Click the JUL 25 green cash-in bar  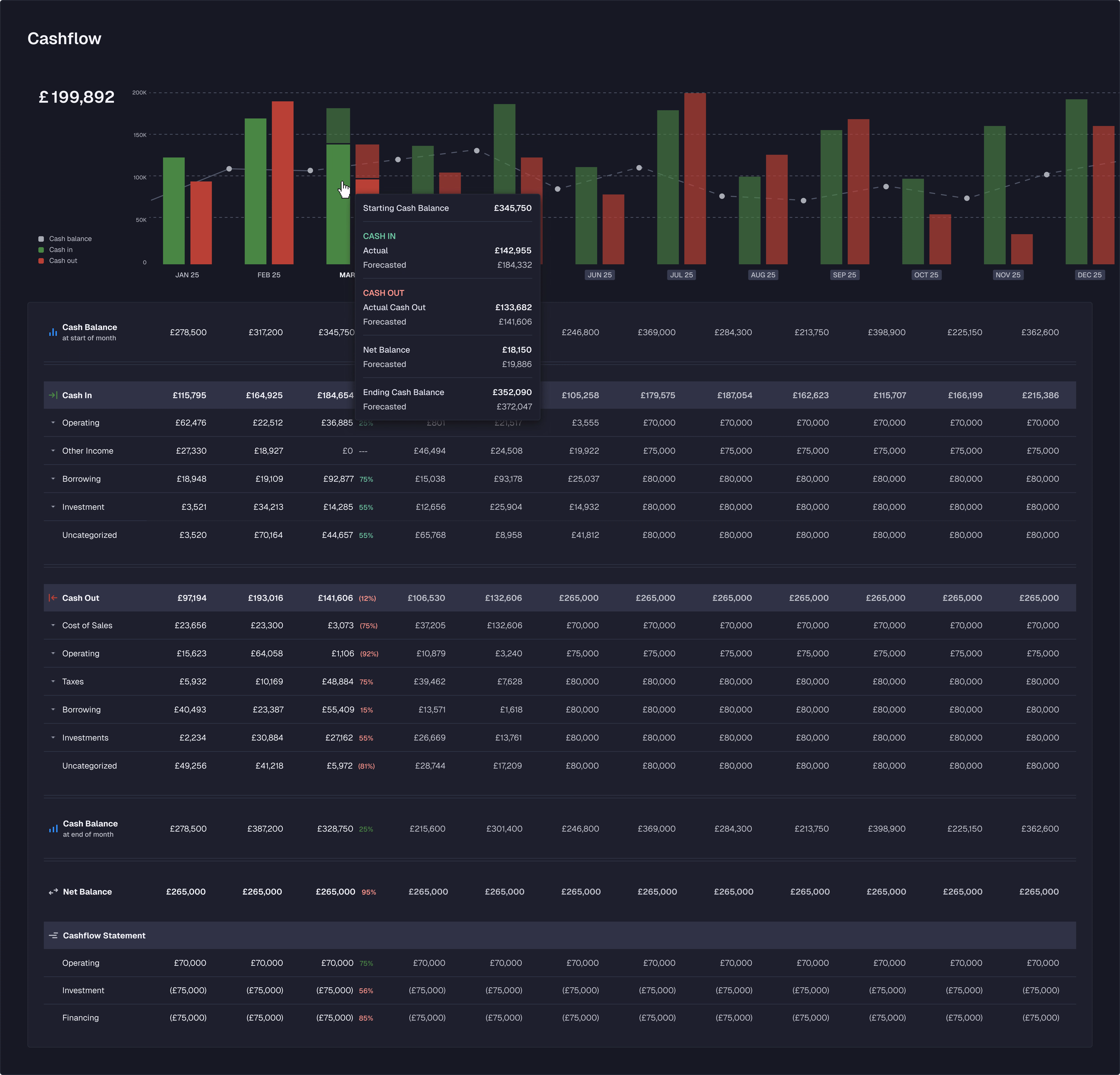click(x=668, y=187)
